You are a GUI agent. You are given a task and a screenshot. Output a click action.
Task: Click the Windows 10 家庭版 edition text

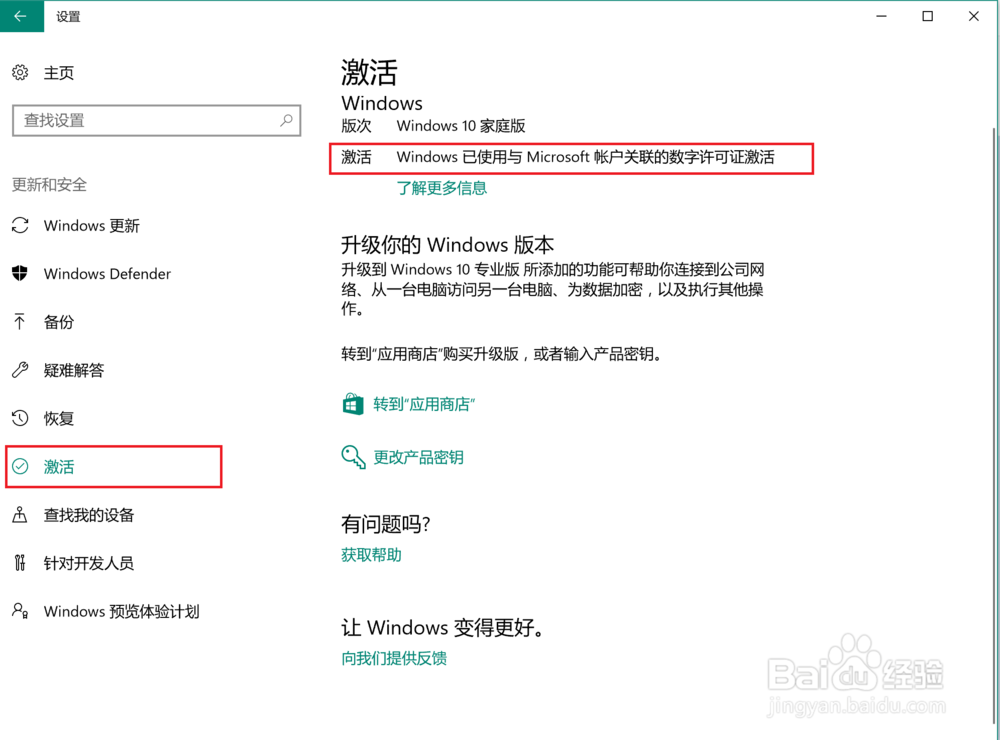pos(461,126)
